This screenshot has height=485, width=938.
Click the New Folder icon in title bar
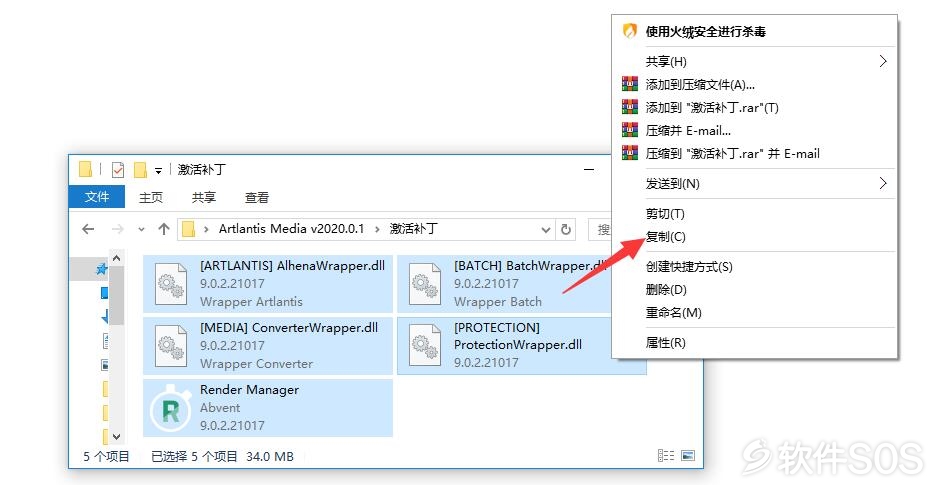[140, 170]
